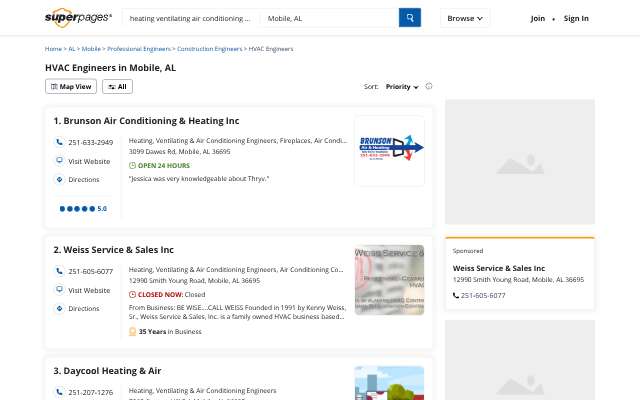
Task: Click address 3099 Dawes Rd, Mobile
Action: click(x=180, y=151)
